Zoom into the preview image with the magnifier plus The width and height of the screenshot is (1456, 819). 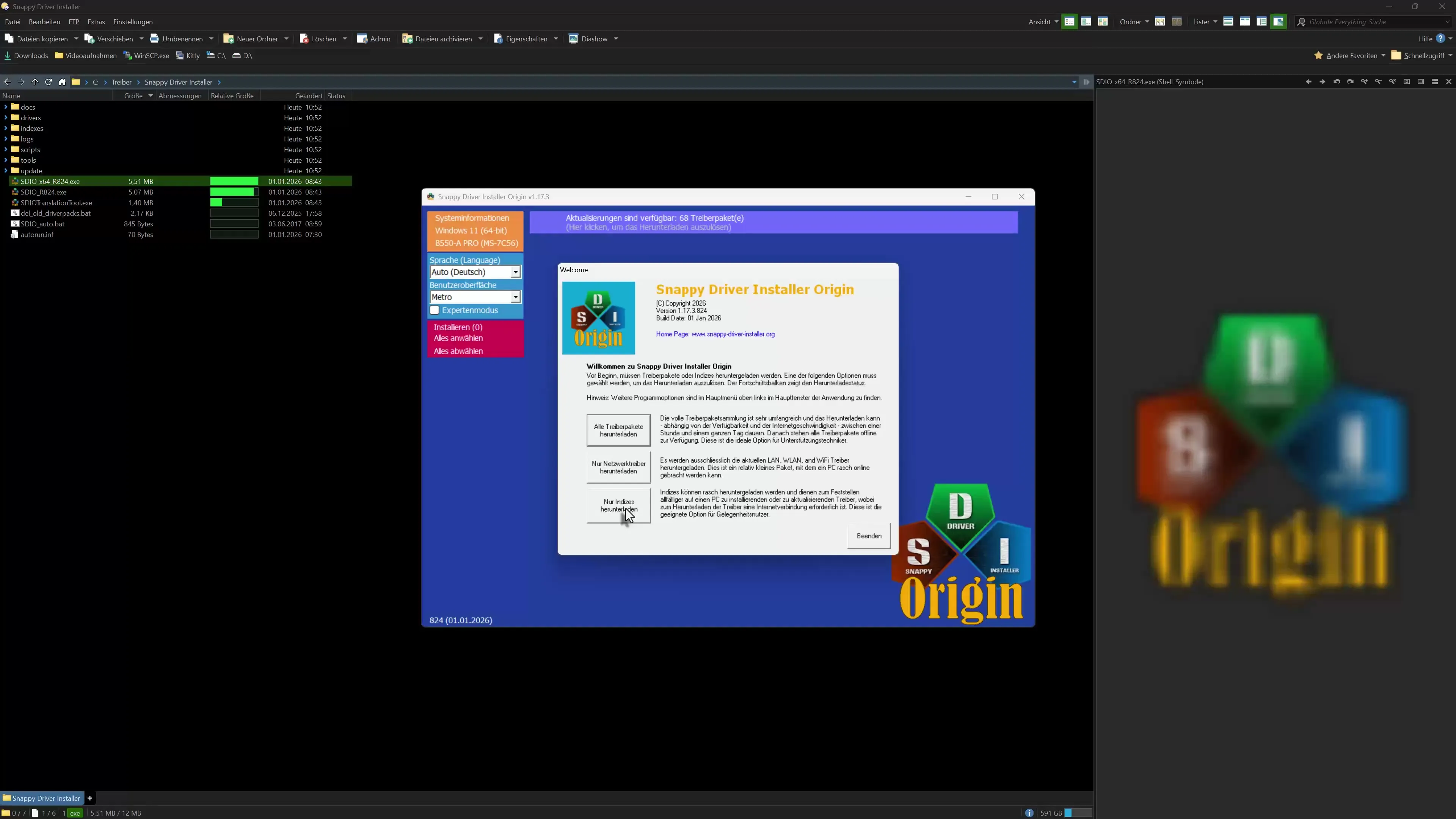1365,82
